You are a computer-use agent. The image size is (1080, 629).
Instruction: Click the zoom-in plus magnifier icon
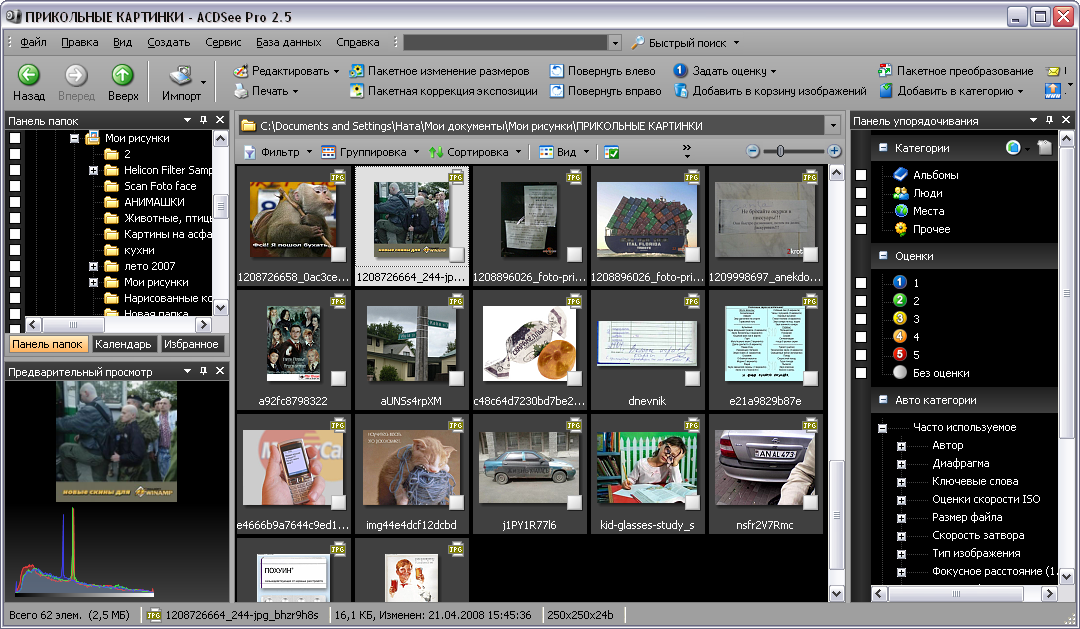(834, 151)
